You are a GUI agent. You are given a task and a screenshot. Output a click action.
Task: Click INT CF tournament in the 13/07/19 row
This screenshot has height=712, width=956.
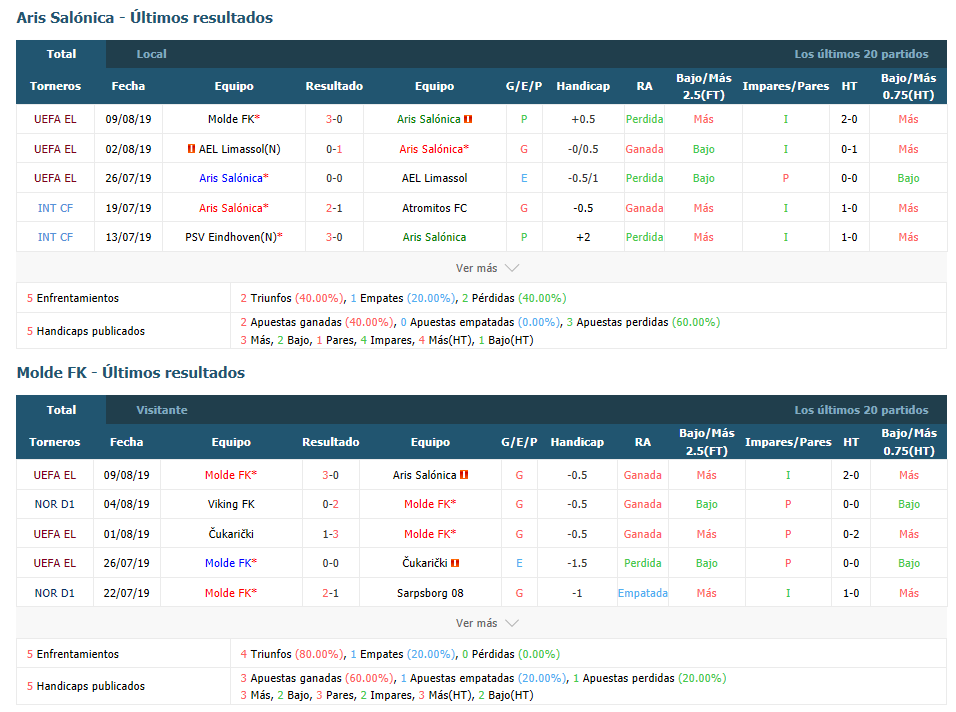pos(55,237)
